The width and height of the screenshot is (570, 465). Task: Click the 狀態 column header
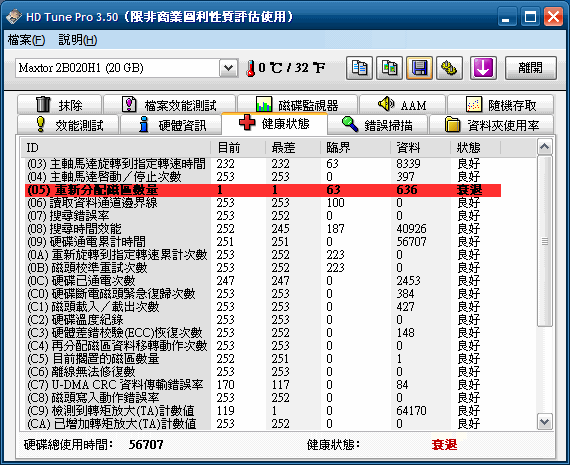pos(476,148)
